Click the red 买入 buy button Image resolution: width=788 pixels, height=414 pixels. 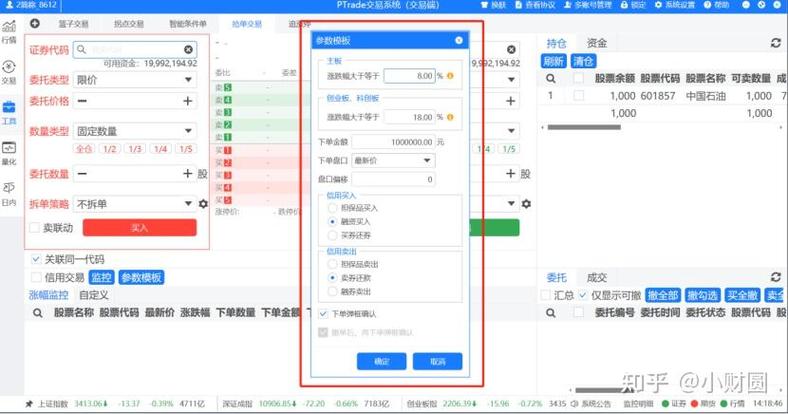point(139,228)
